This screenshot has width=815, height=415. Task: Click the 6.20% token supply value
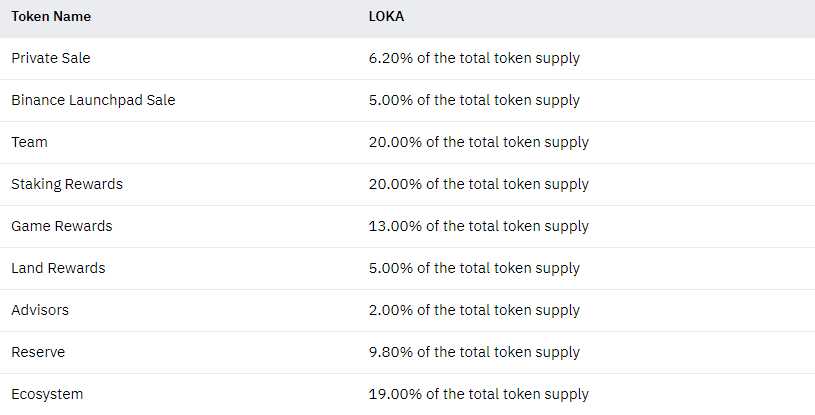point(474,58)
